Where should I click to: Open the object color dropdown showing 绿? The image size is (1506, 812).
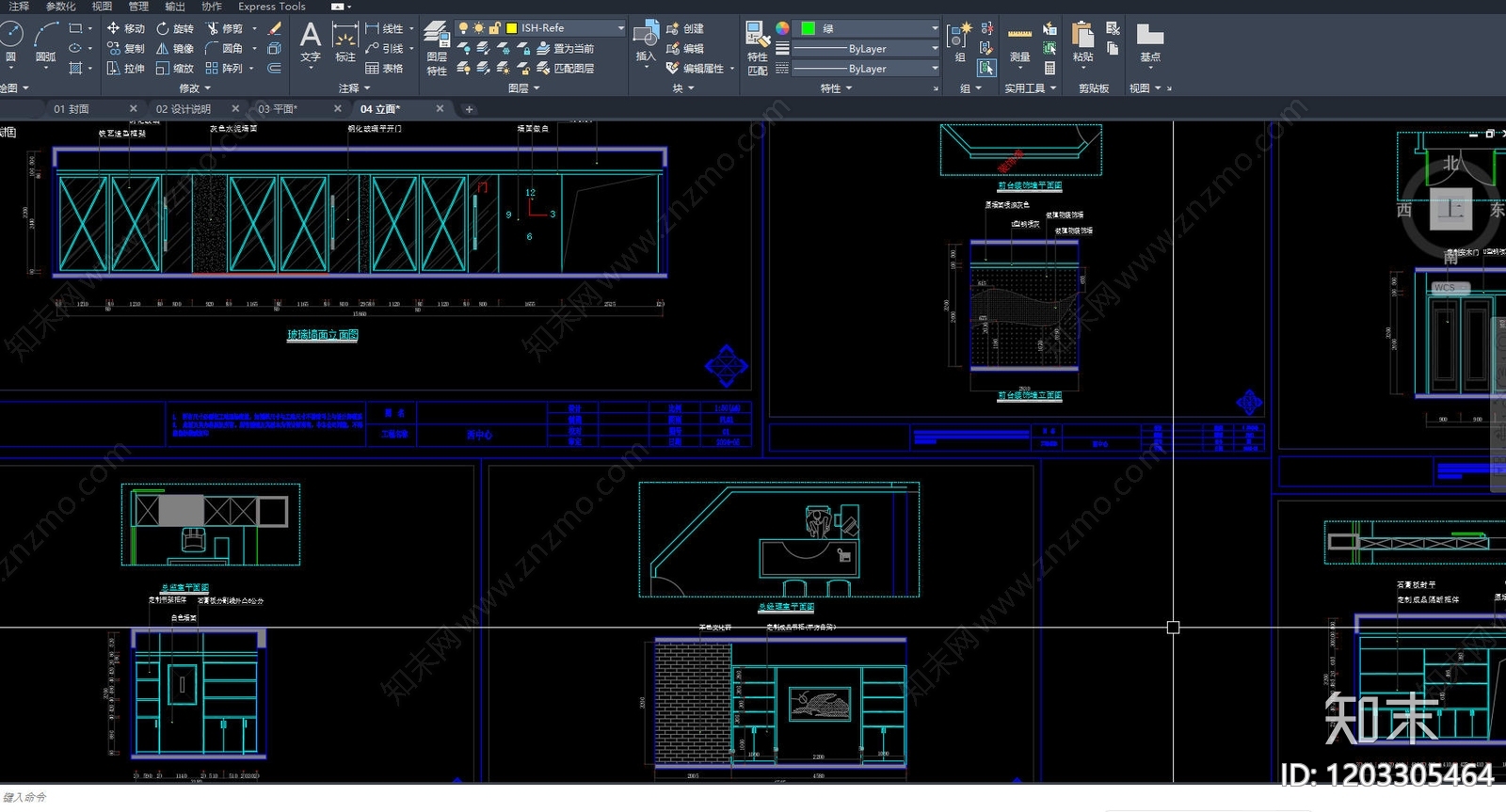[x=867, y=28]
